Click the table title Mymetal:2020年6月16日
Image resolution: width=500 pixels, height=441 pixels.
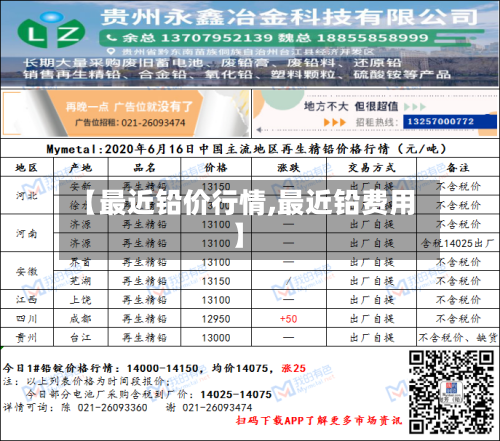[247, 149]
